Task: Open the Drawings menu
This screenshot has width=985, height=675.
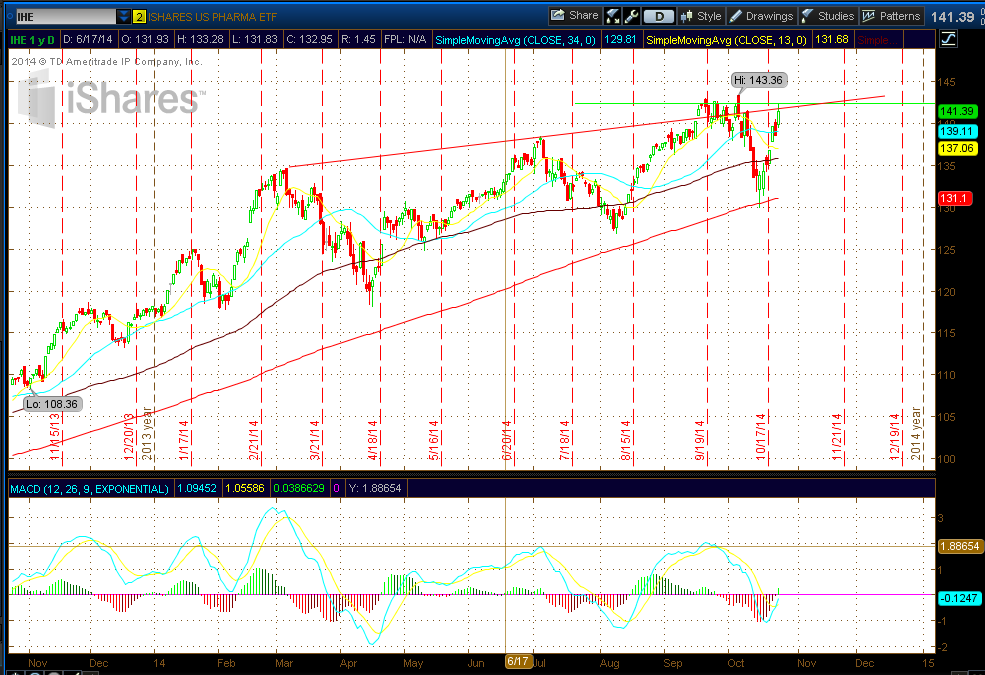Action: 762,16
